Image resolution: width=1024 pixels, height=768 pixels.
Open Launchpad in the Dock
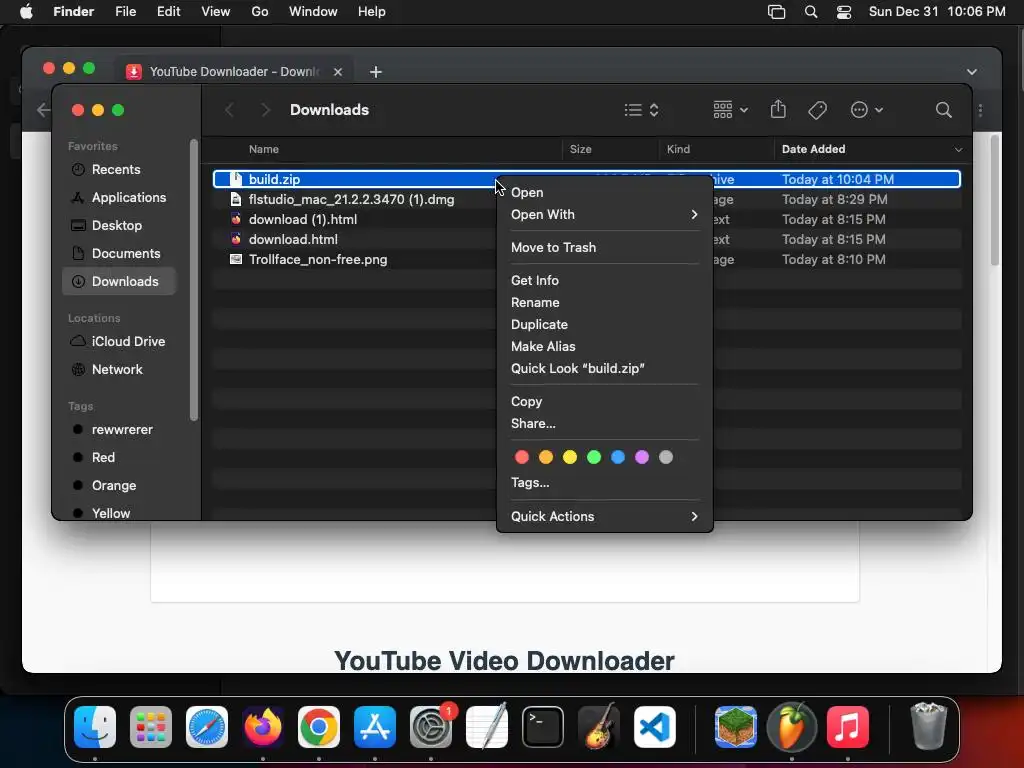coord(151,727)
